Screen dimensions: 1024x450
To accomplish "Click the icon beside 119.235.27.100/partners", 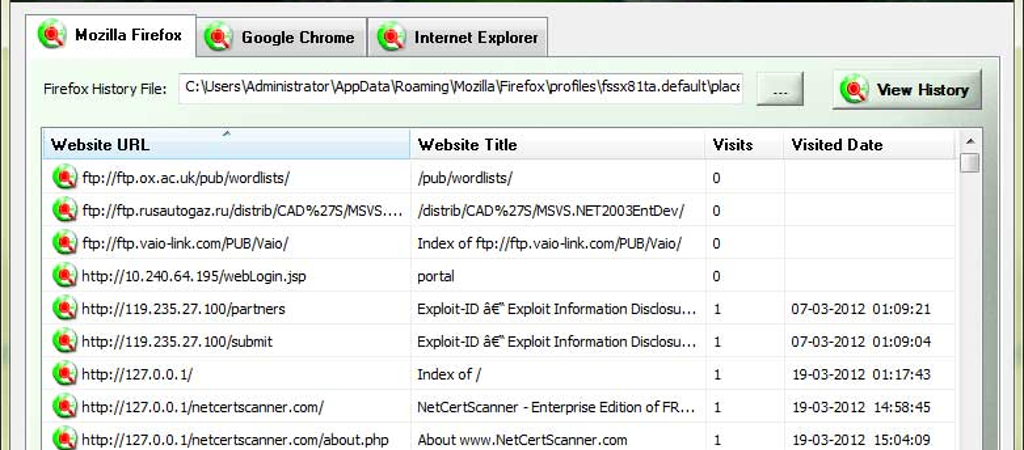I will click(65, 308).
